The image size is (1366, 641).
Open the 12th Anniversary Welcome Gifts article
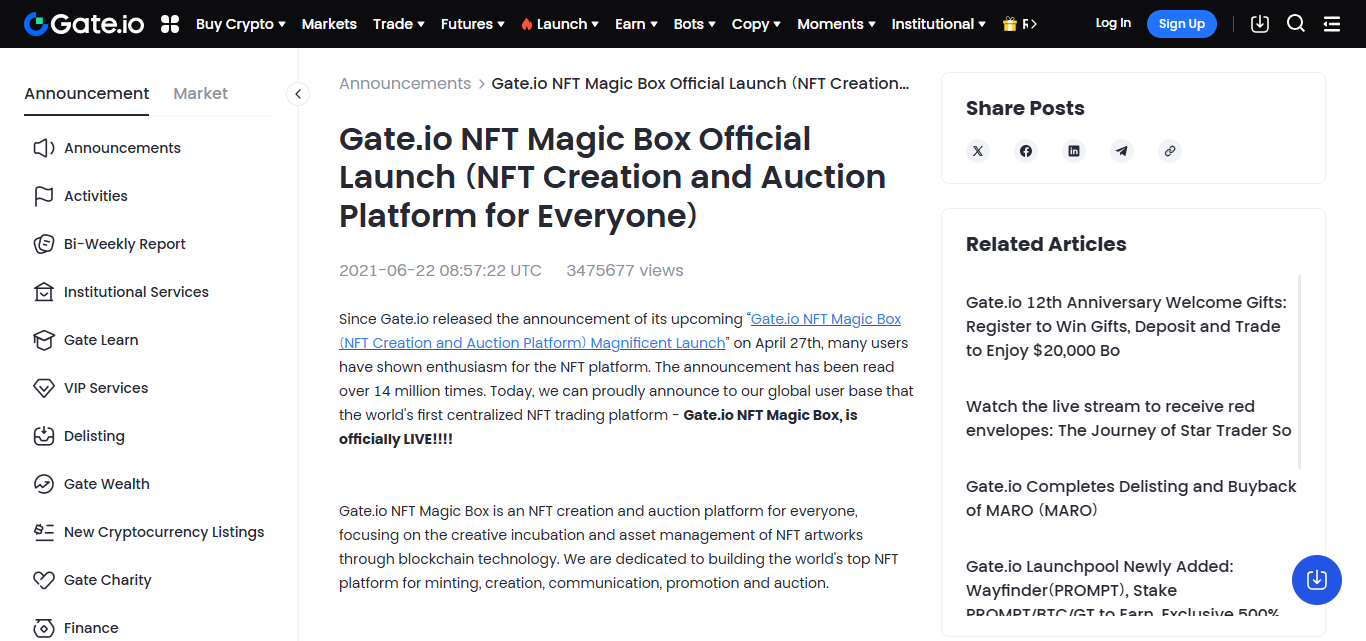1127,326
